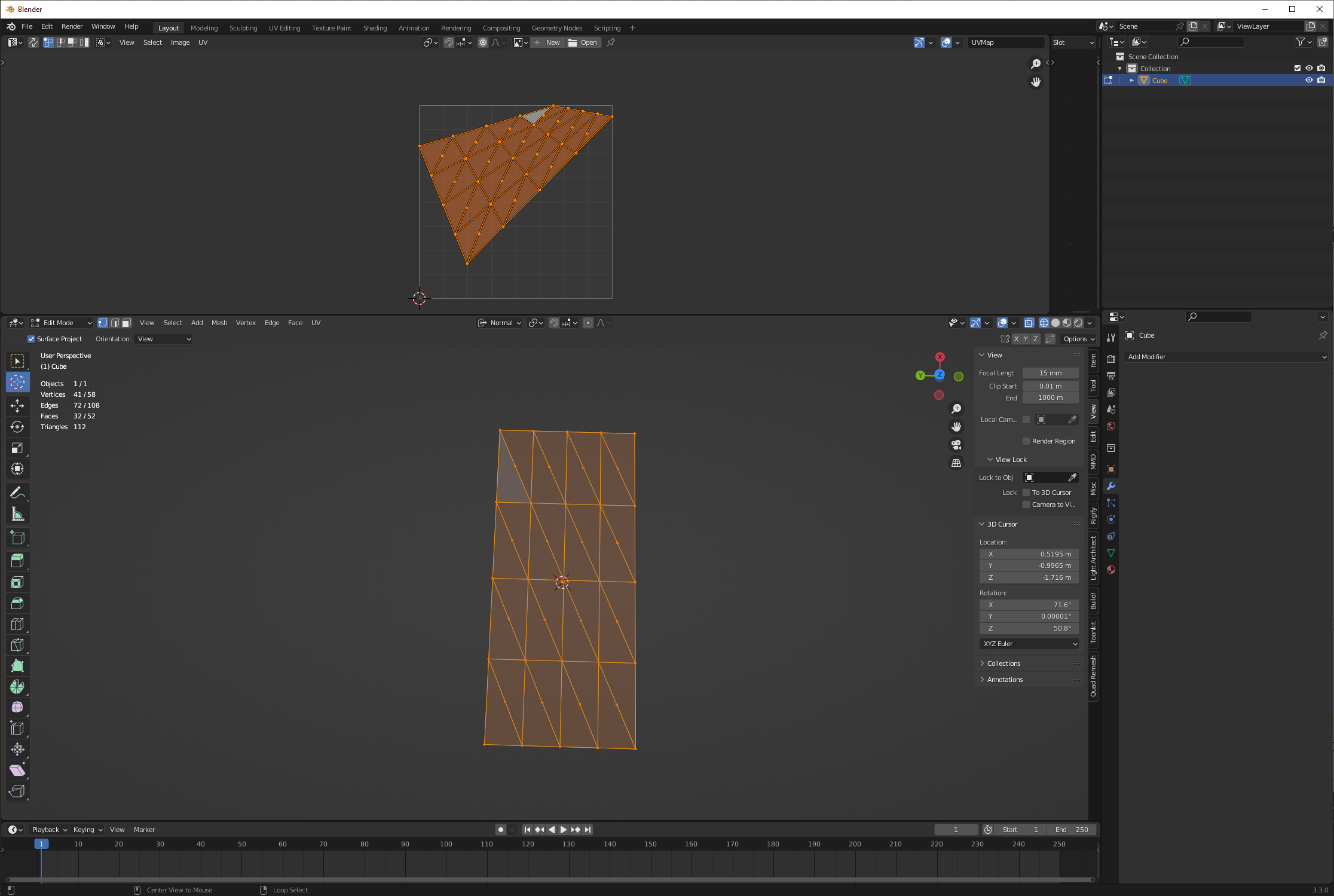The height and width of the screenshot is (896, 1334).
Task: Select the Rip Region tool
Action: click(17, 791)
